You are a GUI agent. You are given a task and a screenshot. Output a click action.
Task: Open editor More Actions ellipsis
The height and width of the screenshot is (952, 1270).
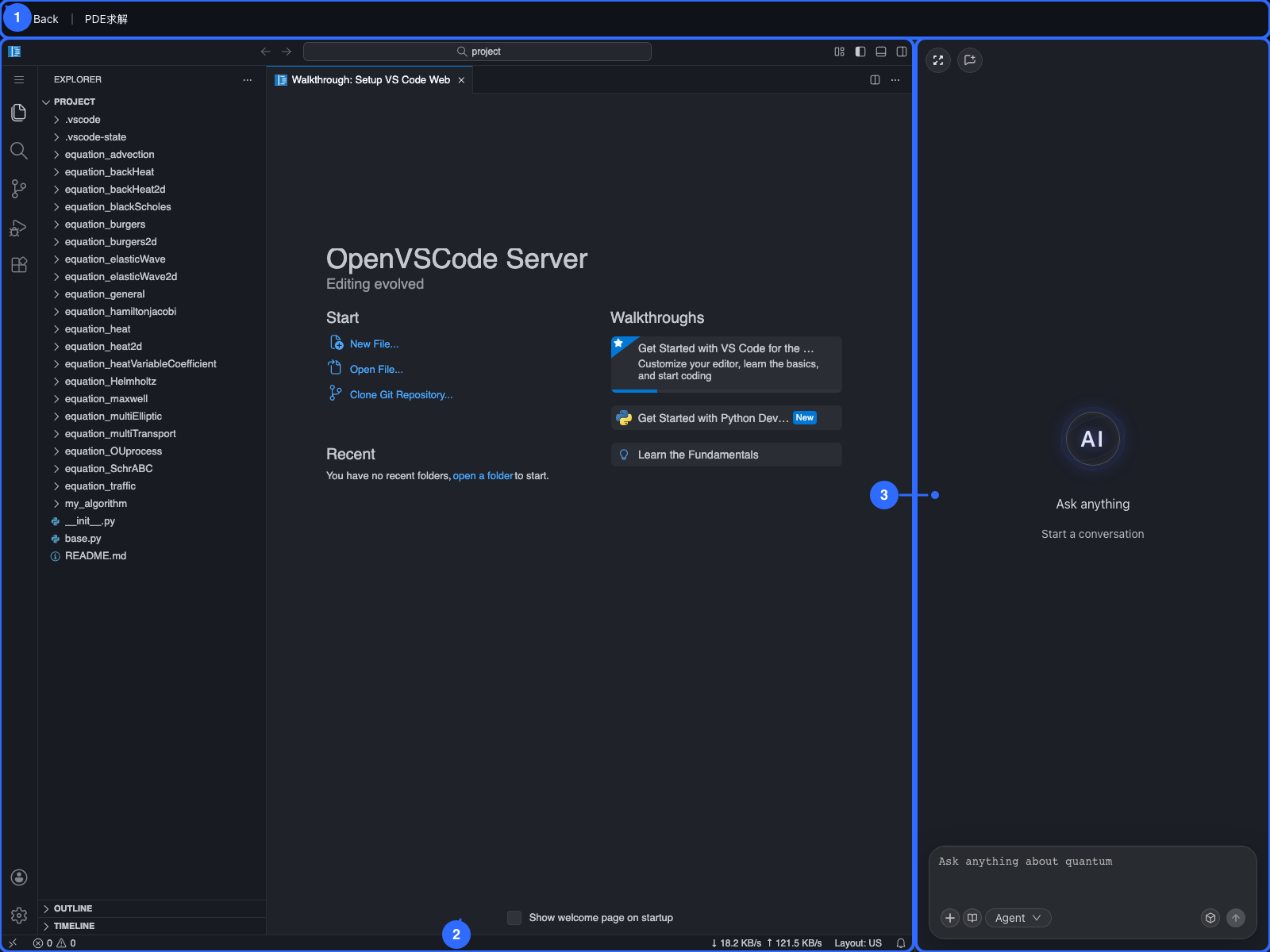pos(895,80)
